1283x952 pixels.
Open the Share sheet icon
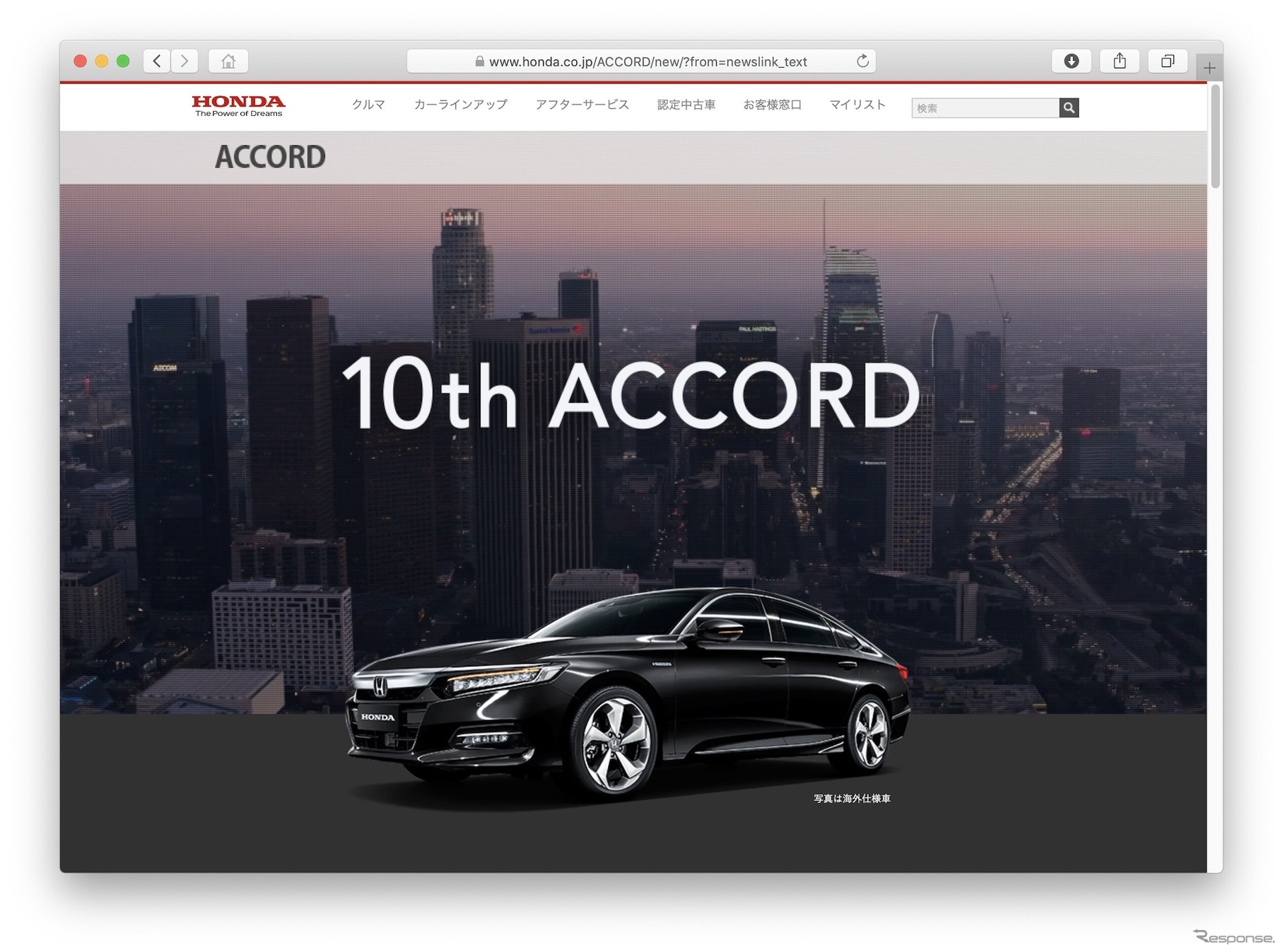click(x=1120, y=61)
